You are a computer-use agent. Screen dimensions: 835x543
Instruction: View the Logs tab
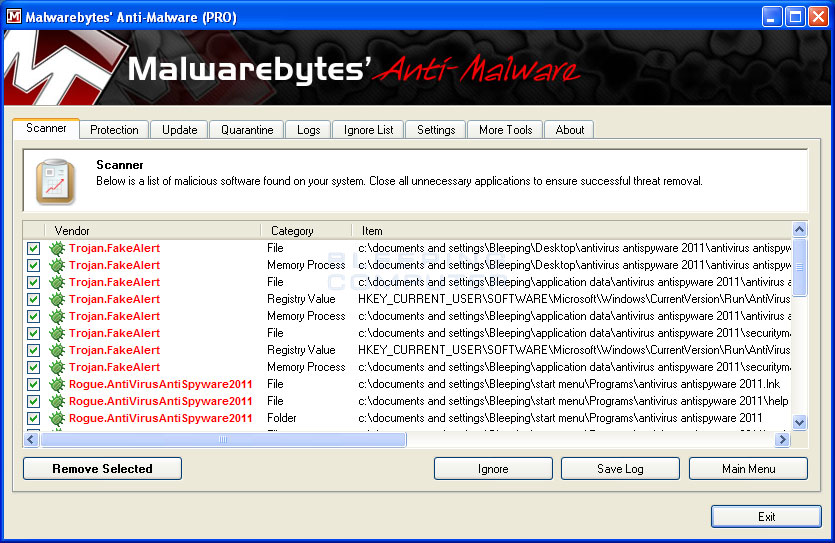308,130
